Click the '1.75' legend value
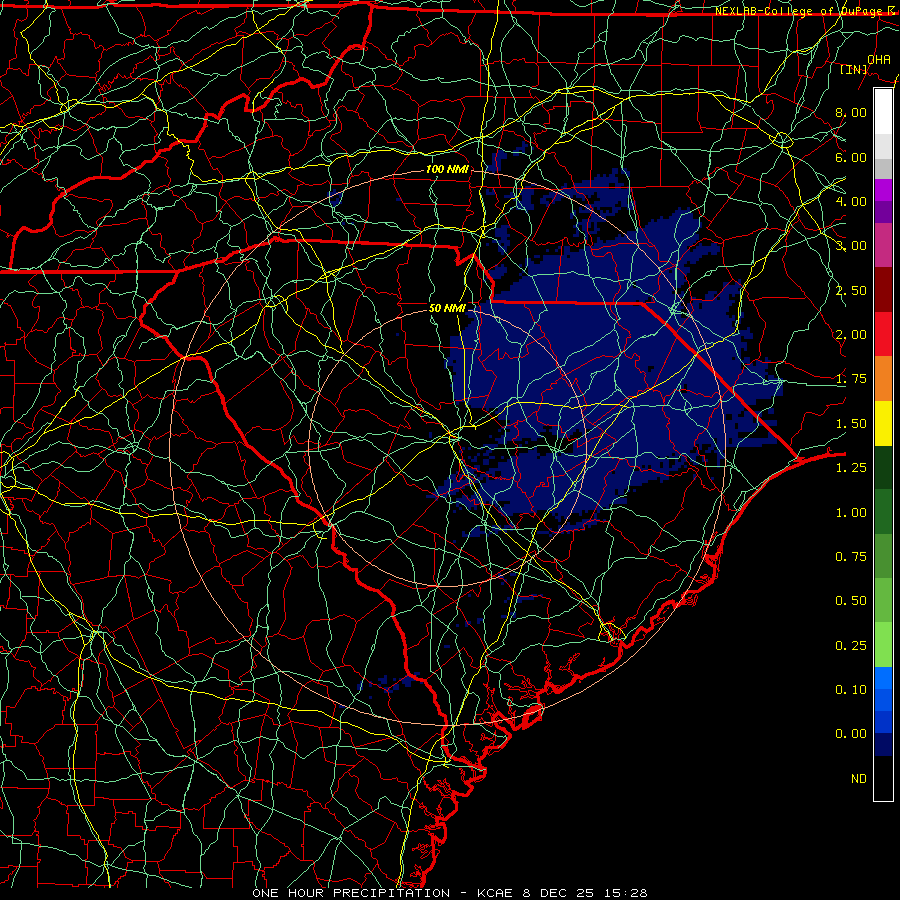The height and width of the screenshot is (900, 900). [851, 379]
